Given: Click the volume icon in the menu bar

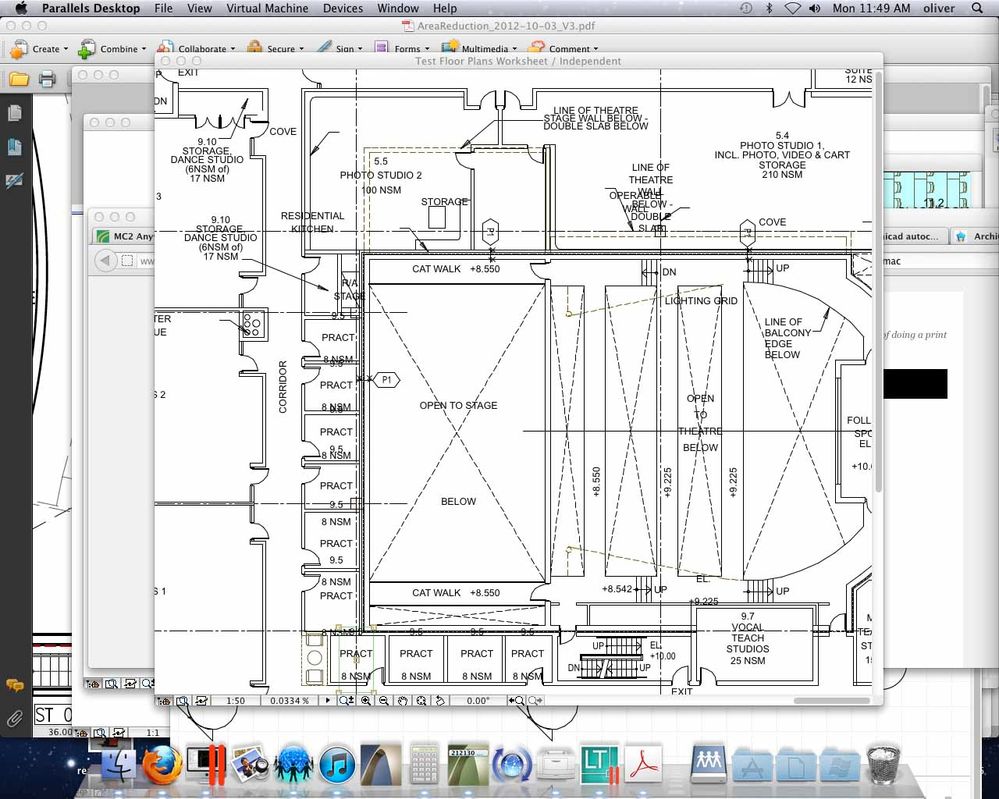Looking at the screenshot, I should [814, 8].
